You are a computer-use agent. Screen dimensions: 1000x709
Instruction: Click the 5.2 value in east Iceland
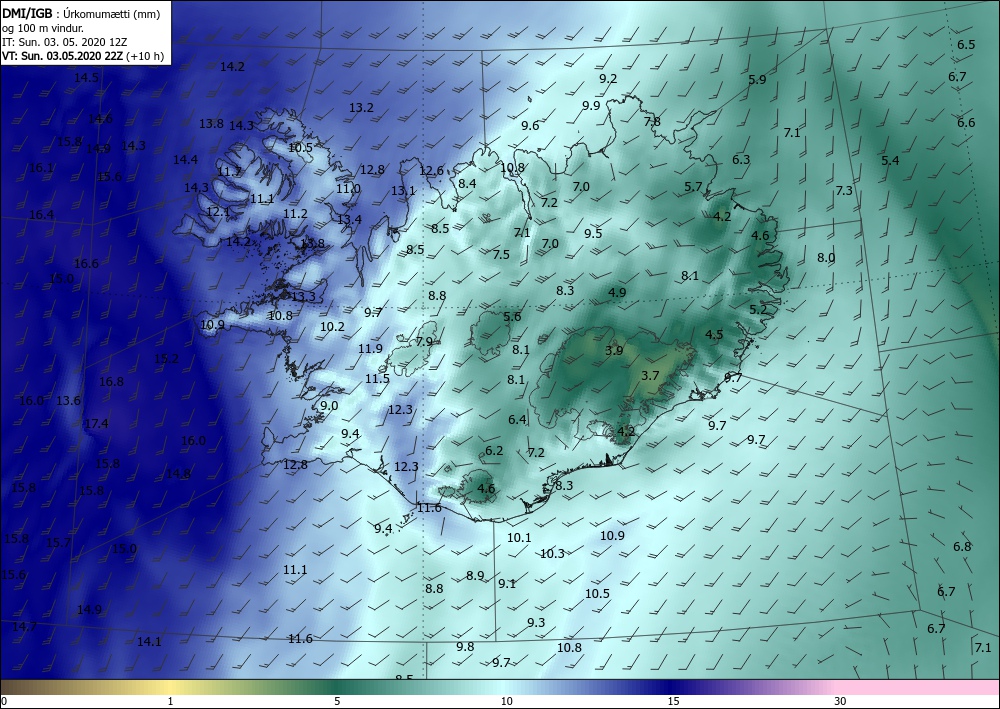pos(758,310)
